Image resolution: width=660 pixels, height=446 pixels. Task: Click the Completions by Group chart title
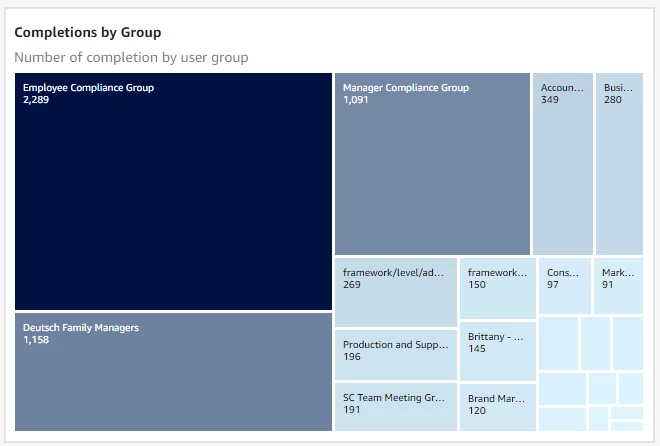coord(88,33)
